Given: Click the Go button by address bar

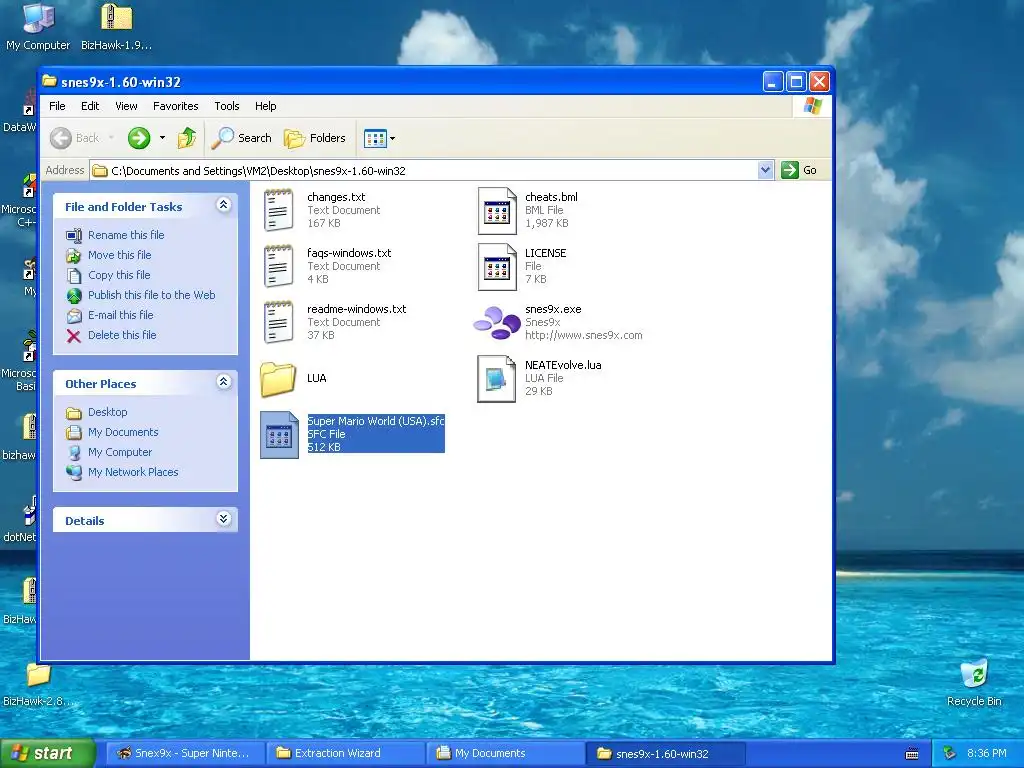Looking at the screenshot, I should click(799, 170).
